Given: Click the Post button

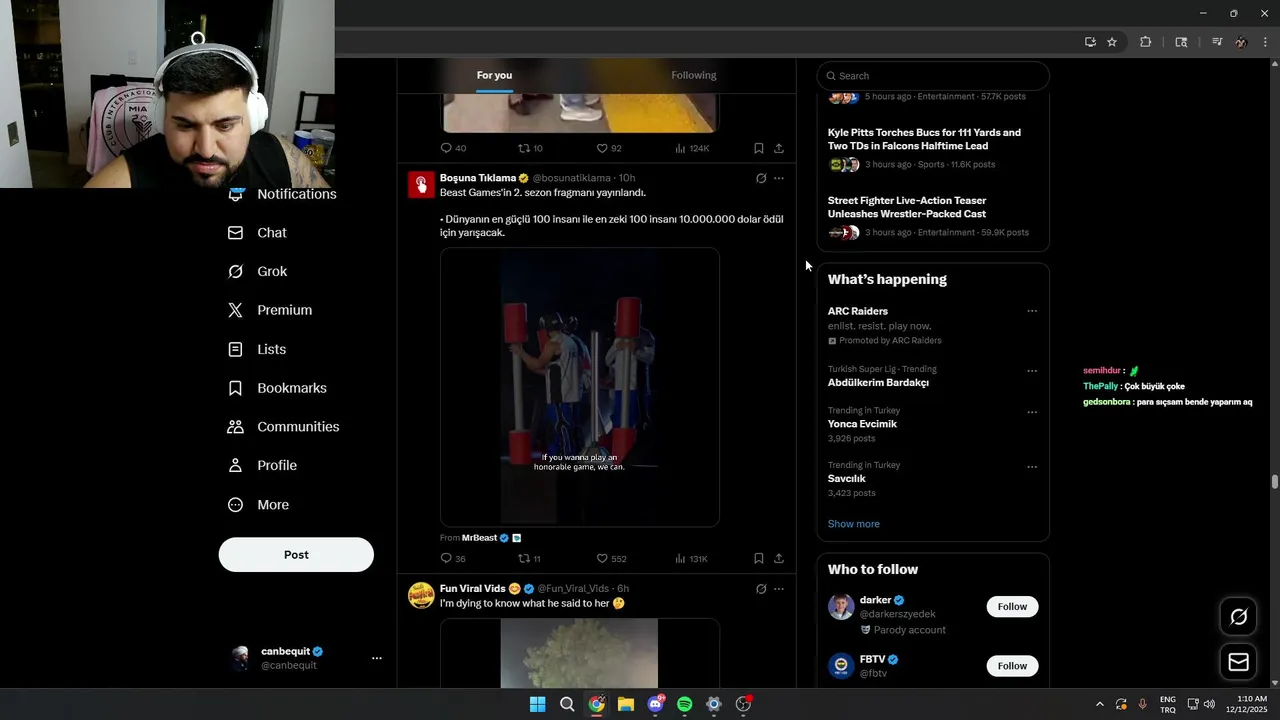Looking at the screenshot, I should [296, 555].
